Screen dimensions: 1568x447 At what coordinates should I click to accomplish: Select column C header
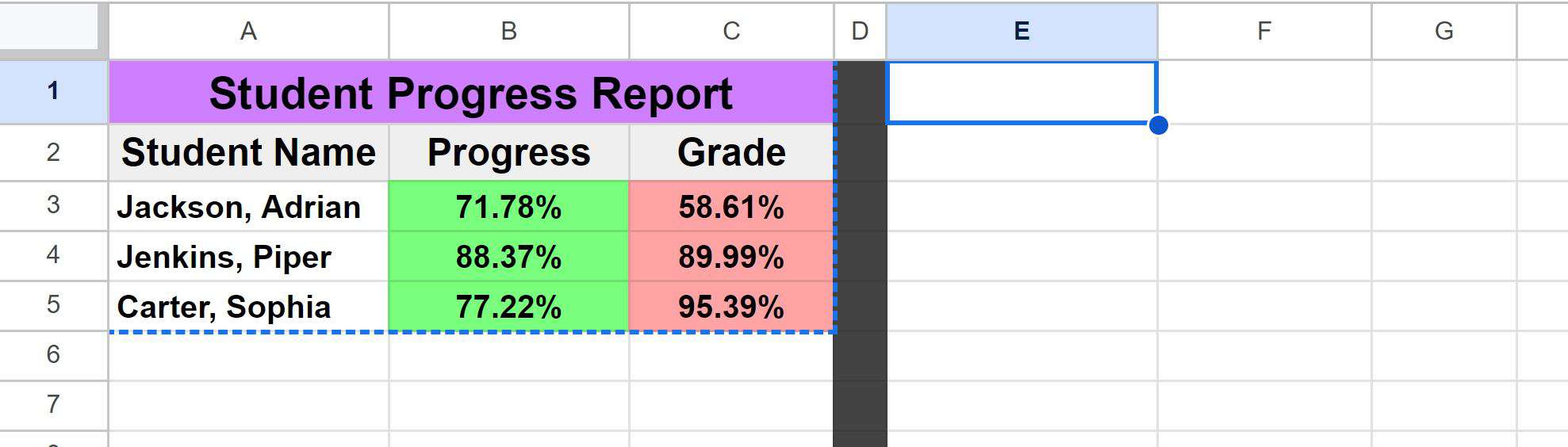point(731,31)
